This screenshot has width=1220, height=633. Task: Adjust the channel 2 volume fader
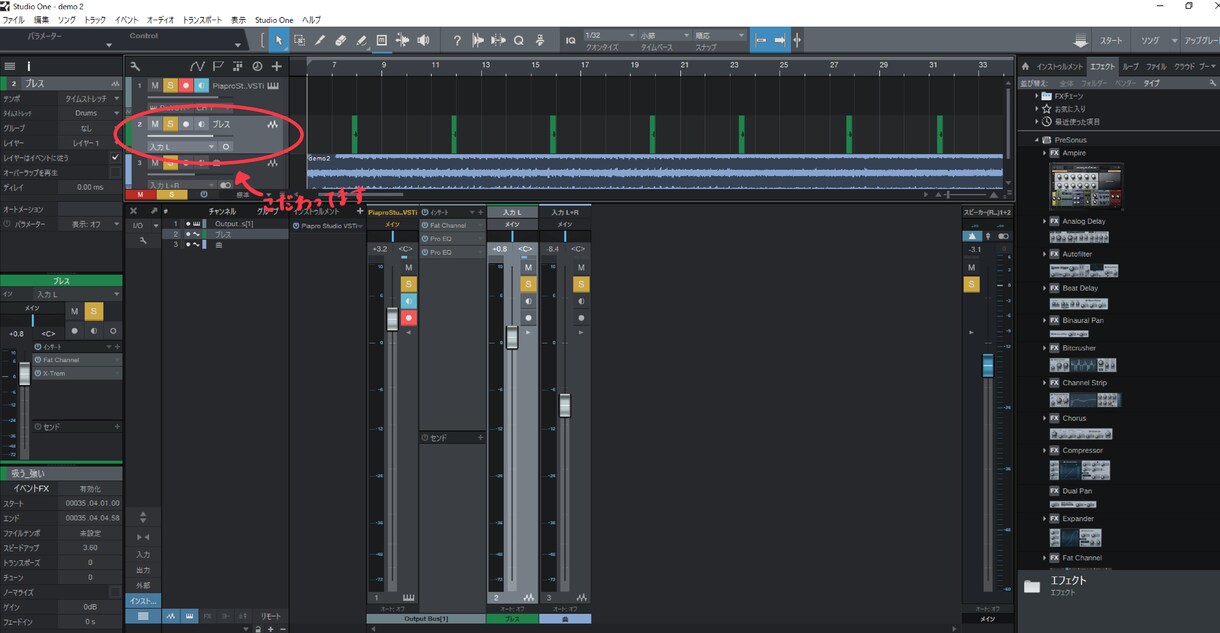512,337
